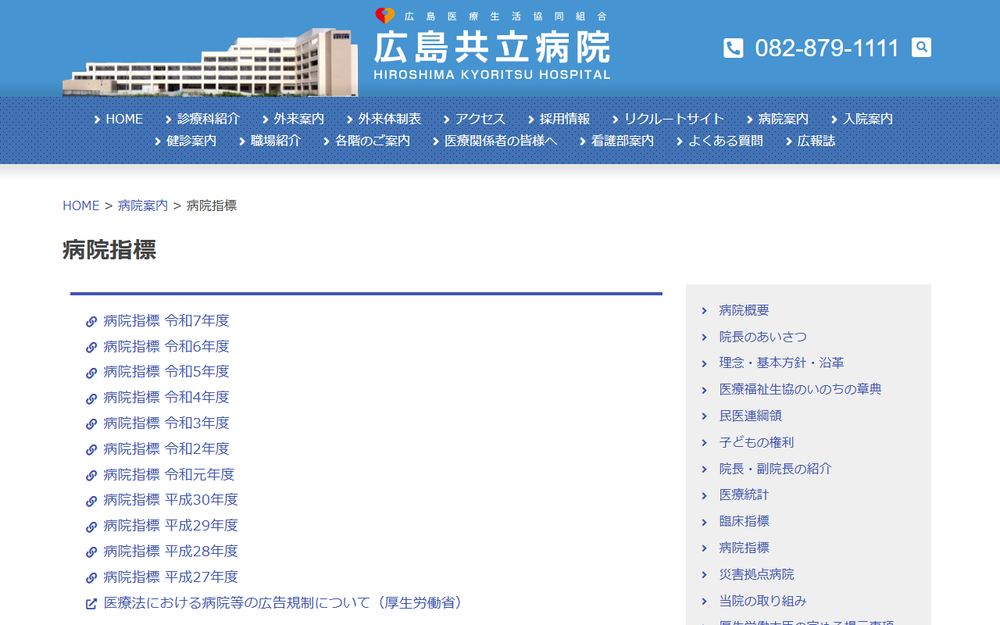The width and height of the screenshot is (1000, 625).
Task: Open 病院指標 令和2年度 link
Action: point(166,449)
